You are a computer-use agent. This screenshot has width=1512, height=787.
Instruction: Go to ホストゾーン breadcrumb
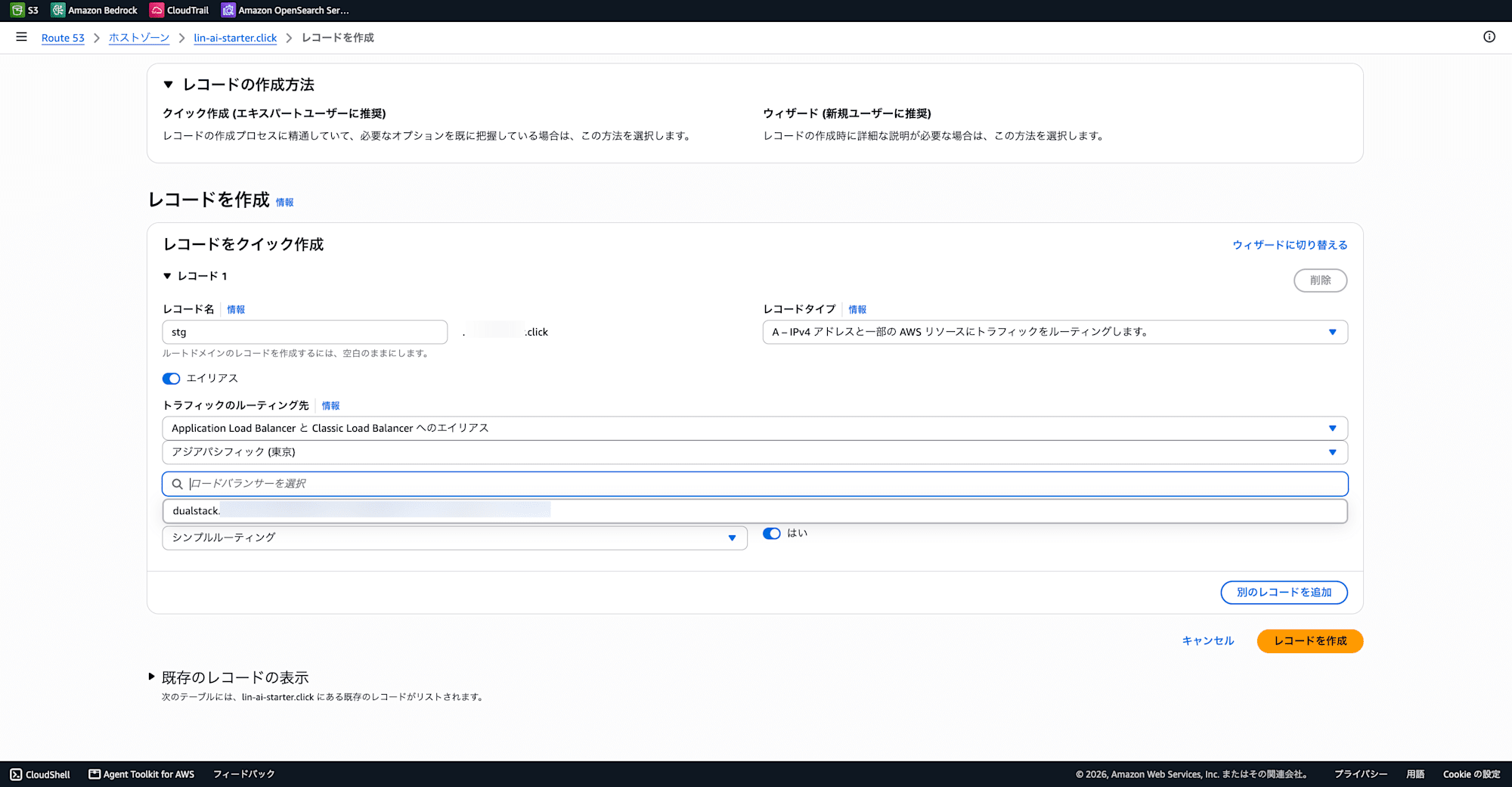click(x=139, y=38)
